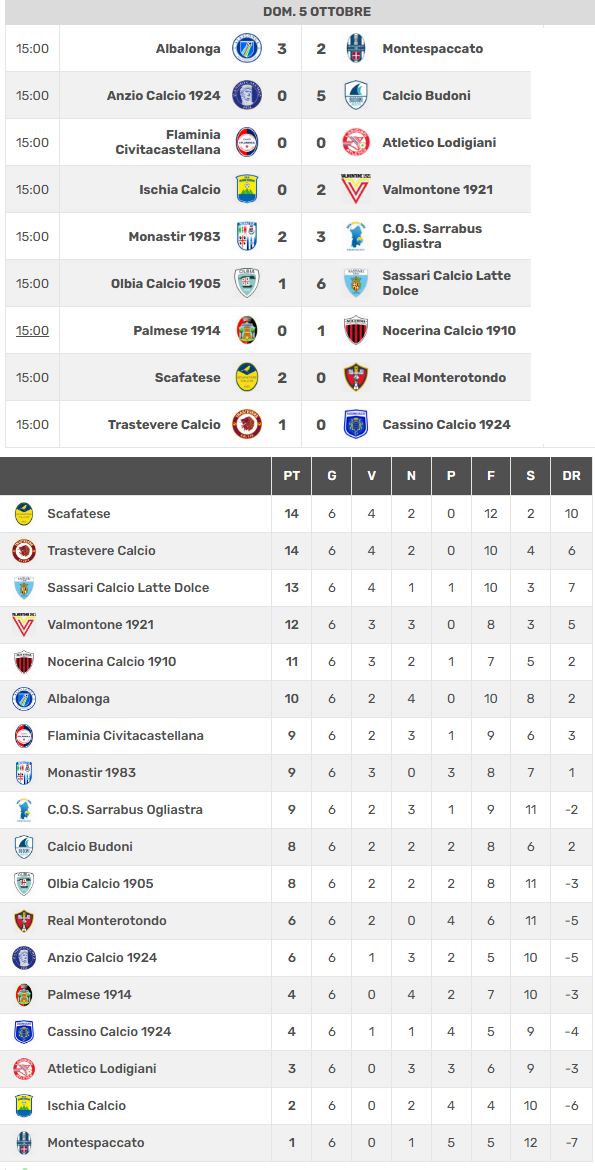The width and height of the screenshot is (595, 1170).
Task: Click Olbia Calcio 1905 vs Sassari score 1
Action: click(282, 284)
